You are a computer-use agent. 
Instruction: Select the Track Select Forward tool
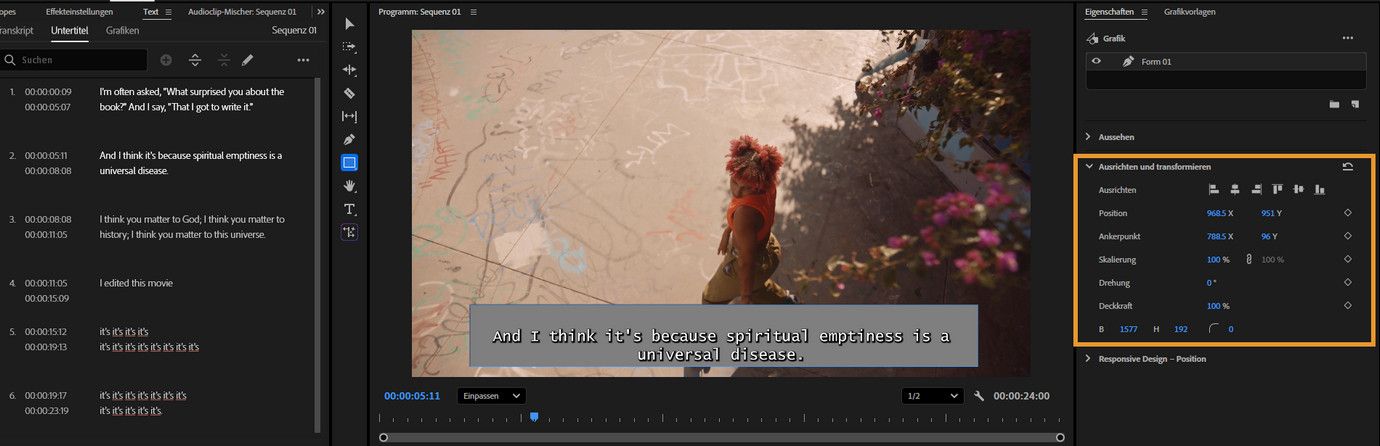(349, 46)
